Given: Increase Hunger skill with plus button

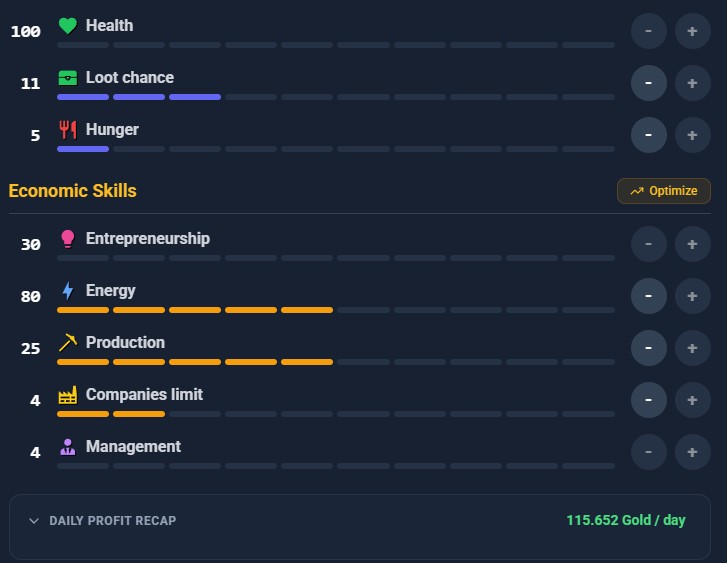Looking at the screenshot, I should (x=692, y=135).
